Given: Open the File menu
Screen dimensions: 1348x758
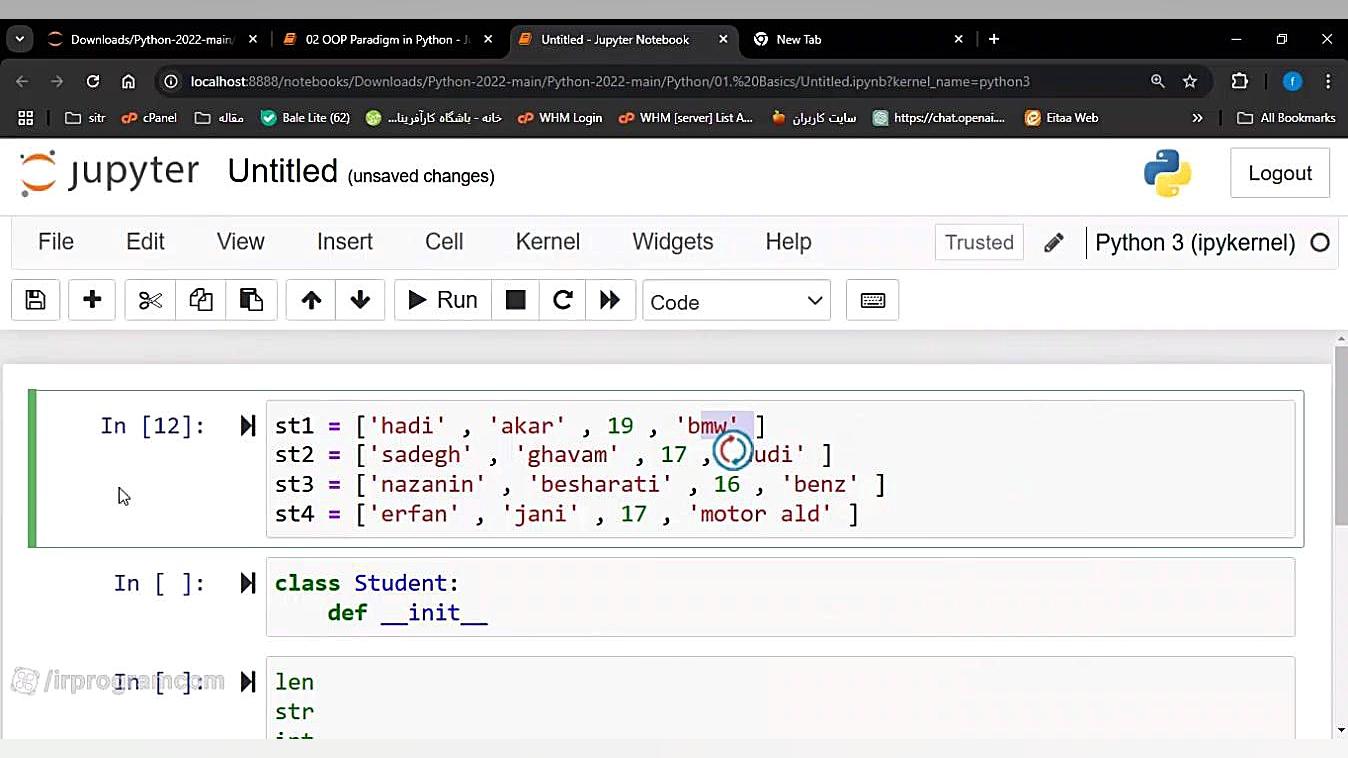Looking at the screenshot, I should pos(56,242).
